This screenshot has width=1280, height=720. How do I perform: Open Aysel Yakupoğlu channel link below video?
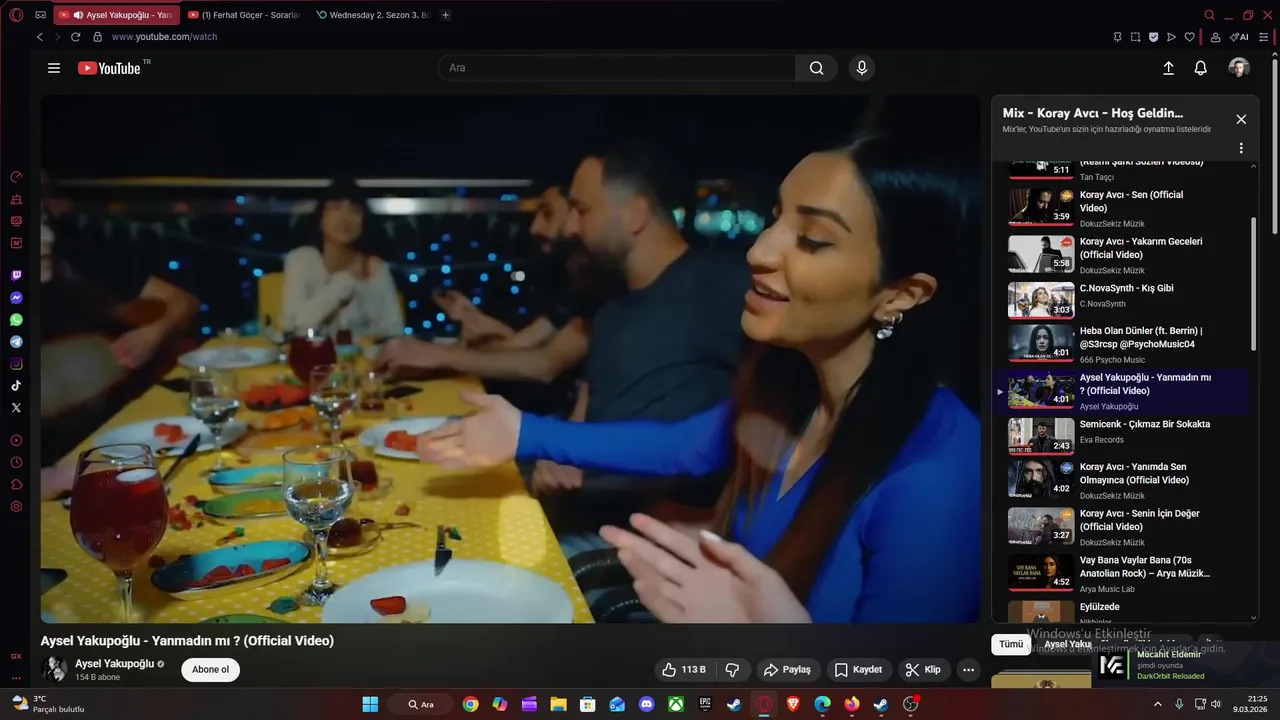(114, 664)
